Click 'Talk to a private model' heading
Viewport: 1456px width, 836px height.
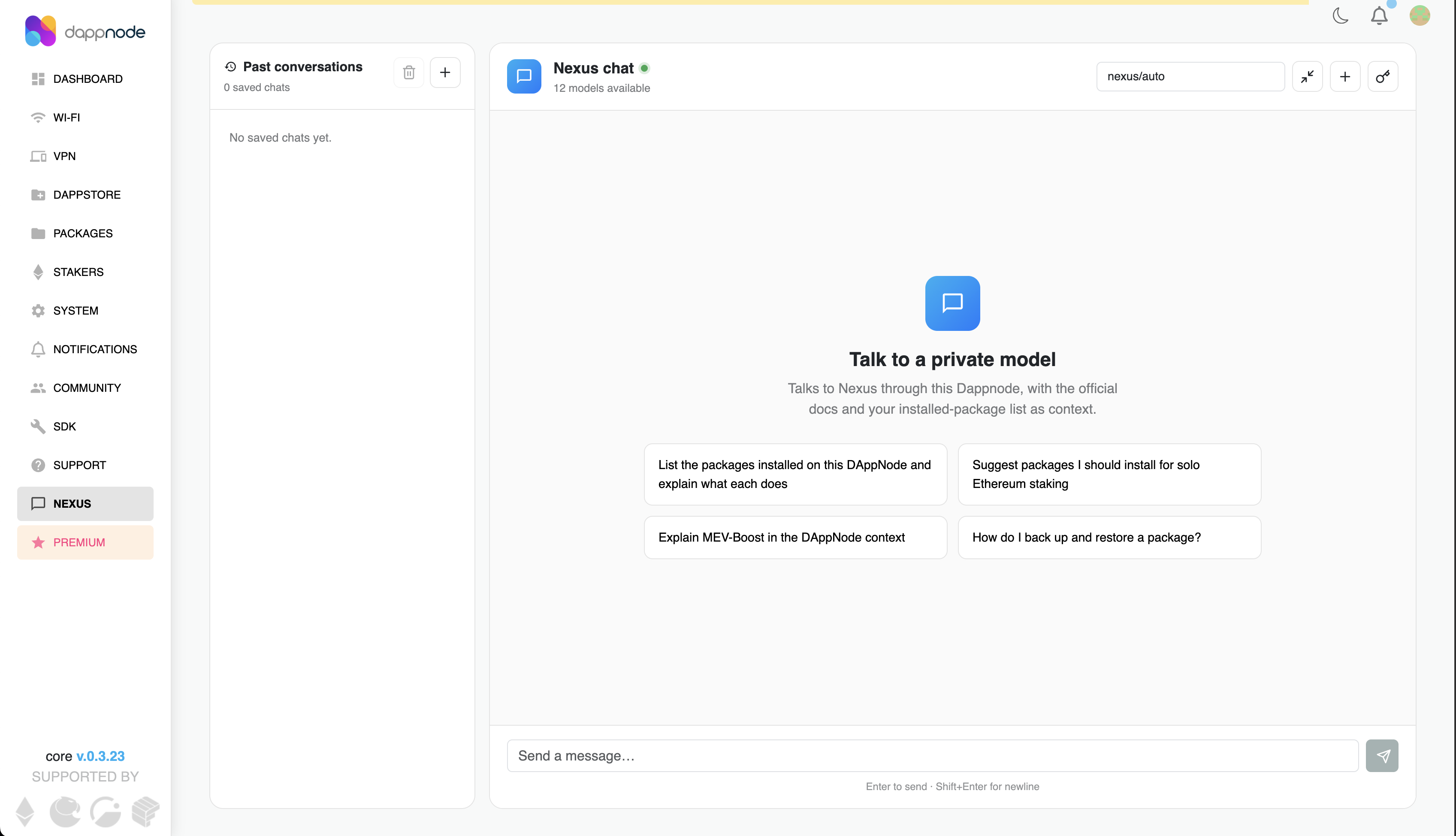pos(952,360)
